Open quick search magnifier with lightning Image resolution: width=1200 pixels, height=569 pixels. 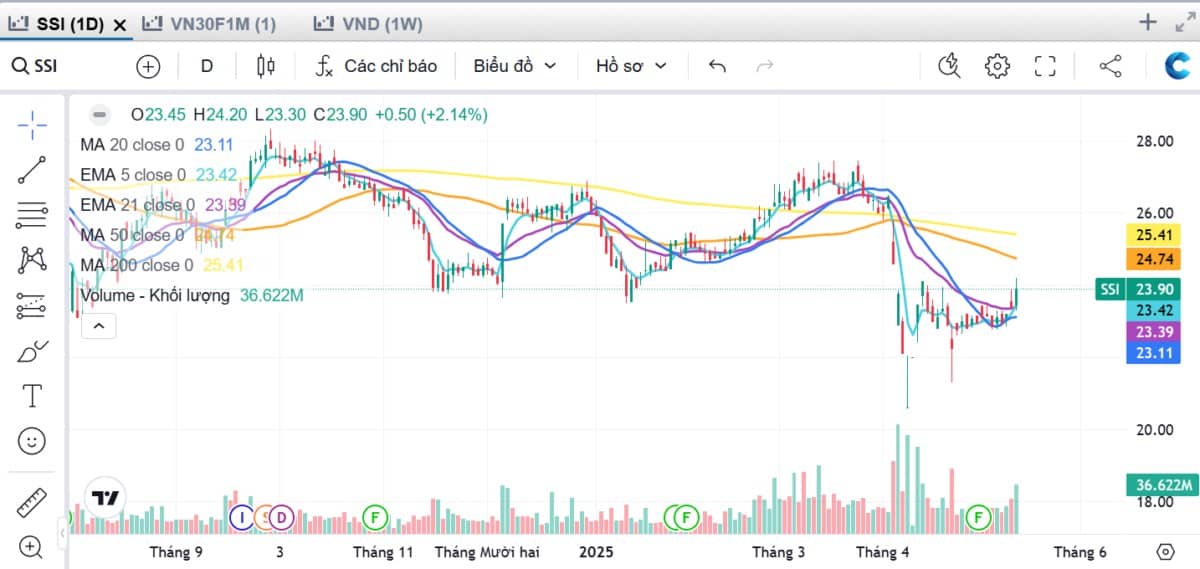click(x=949, y=66)
